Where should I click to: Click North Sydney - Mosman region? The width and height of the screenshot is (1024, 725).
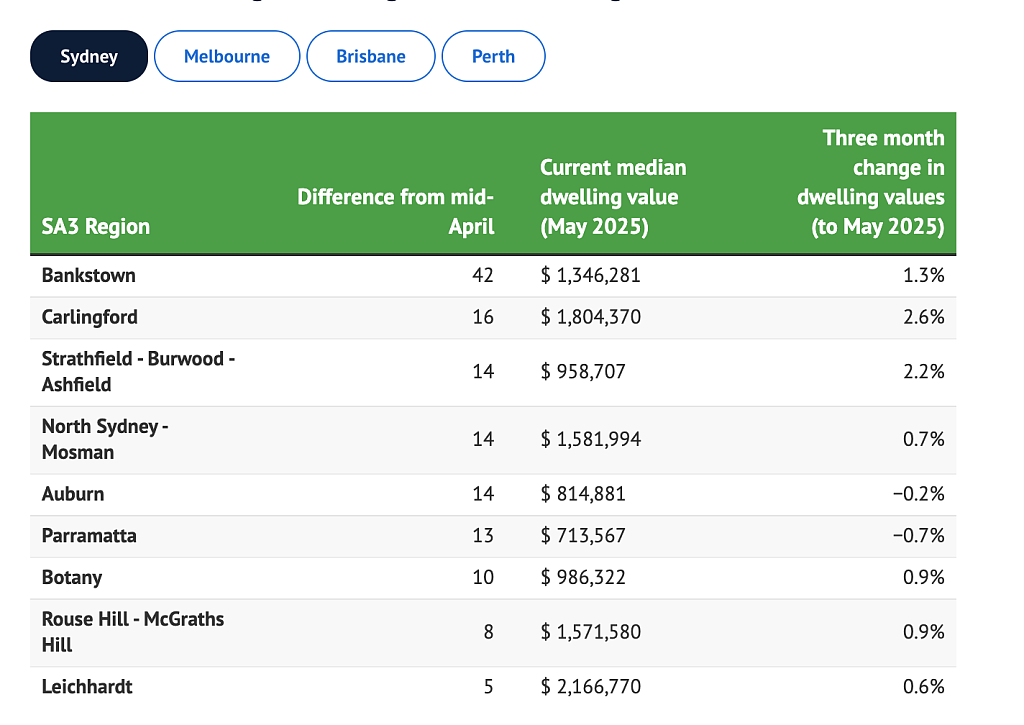coord(105,439)
